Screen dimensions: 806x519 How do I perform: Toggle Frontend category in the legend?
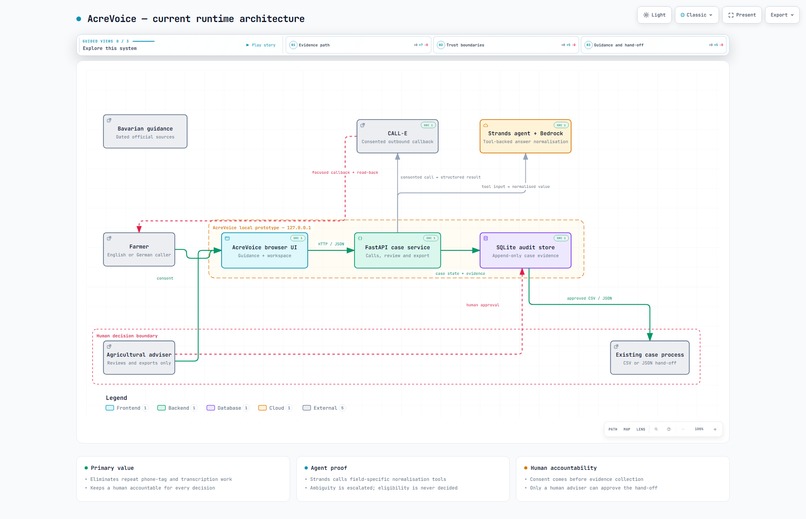pos(126,408)
